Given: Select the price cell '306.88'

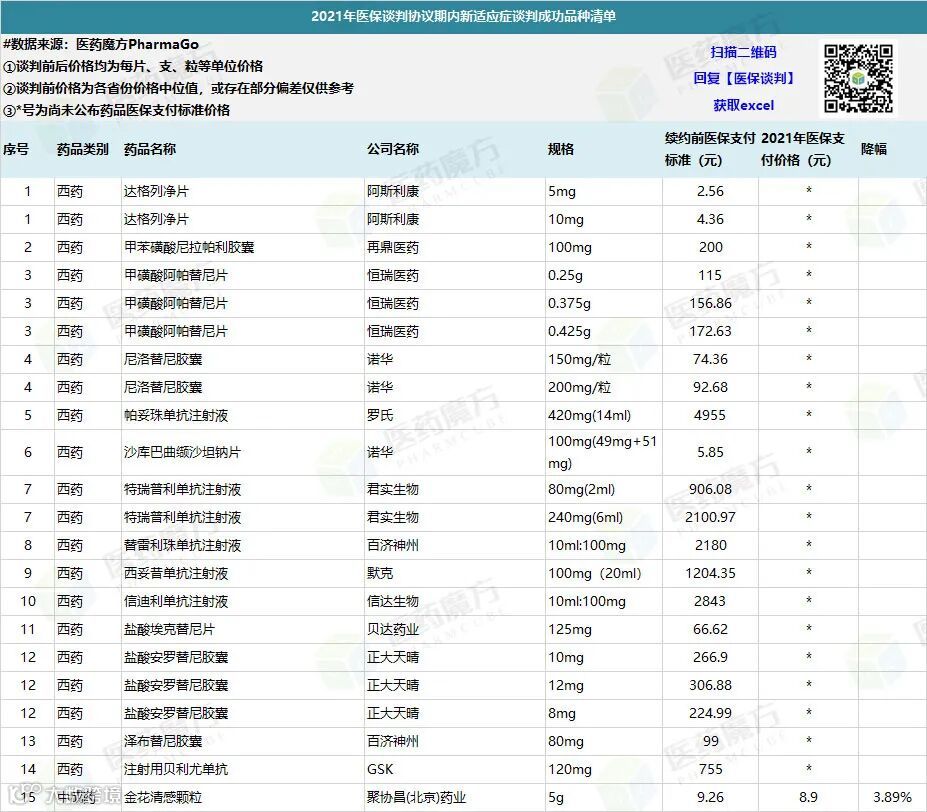Looking at the screenshot, I should click(x=710, y=685).
